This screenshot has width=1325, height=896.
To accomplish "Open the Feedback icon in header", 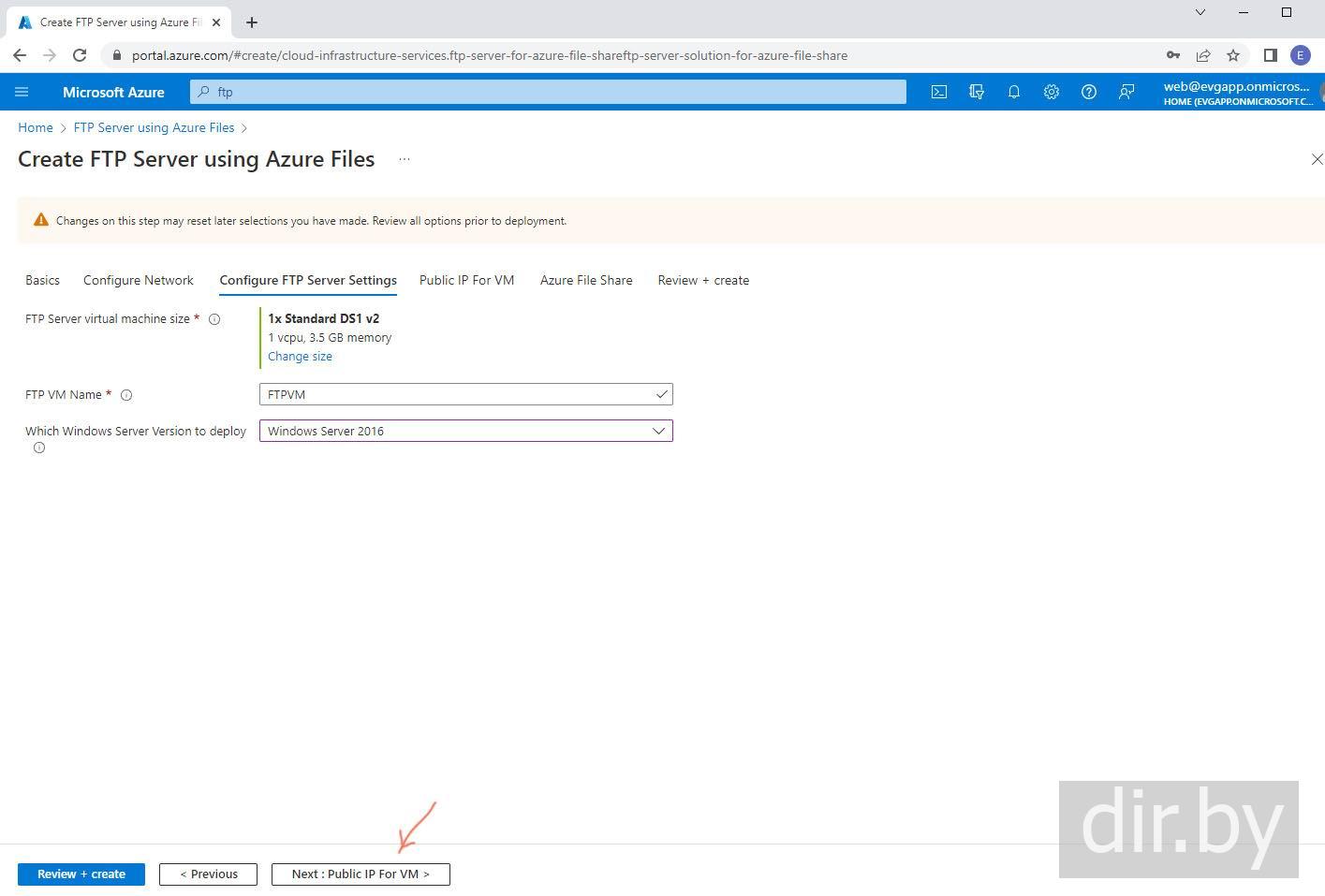I will [1126, 92].
